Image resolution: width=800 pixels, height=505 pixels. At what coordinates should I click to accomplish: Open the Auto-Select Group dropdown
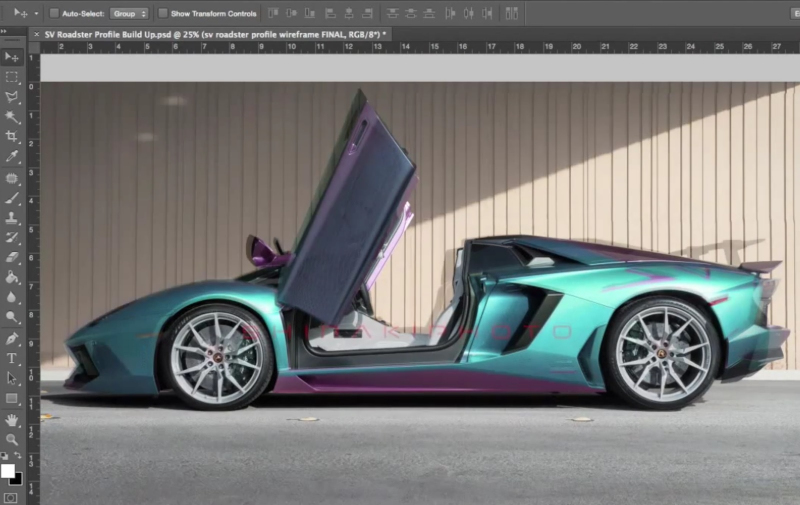(x=128, y=14)
